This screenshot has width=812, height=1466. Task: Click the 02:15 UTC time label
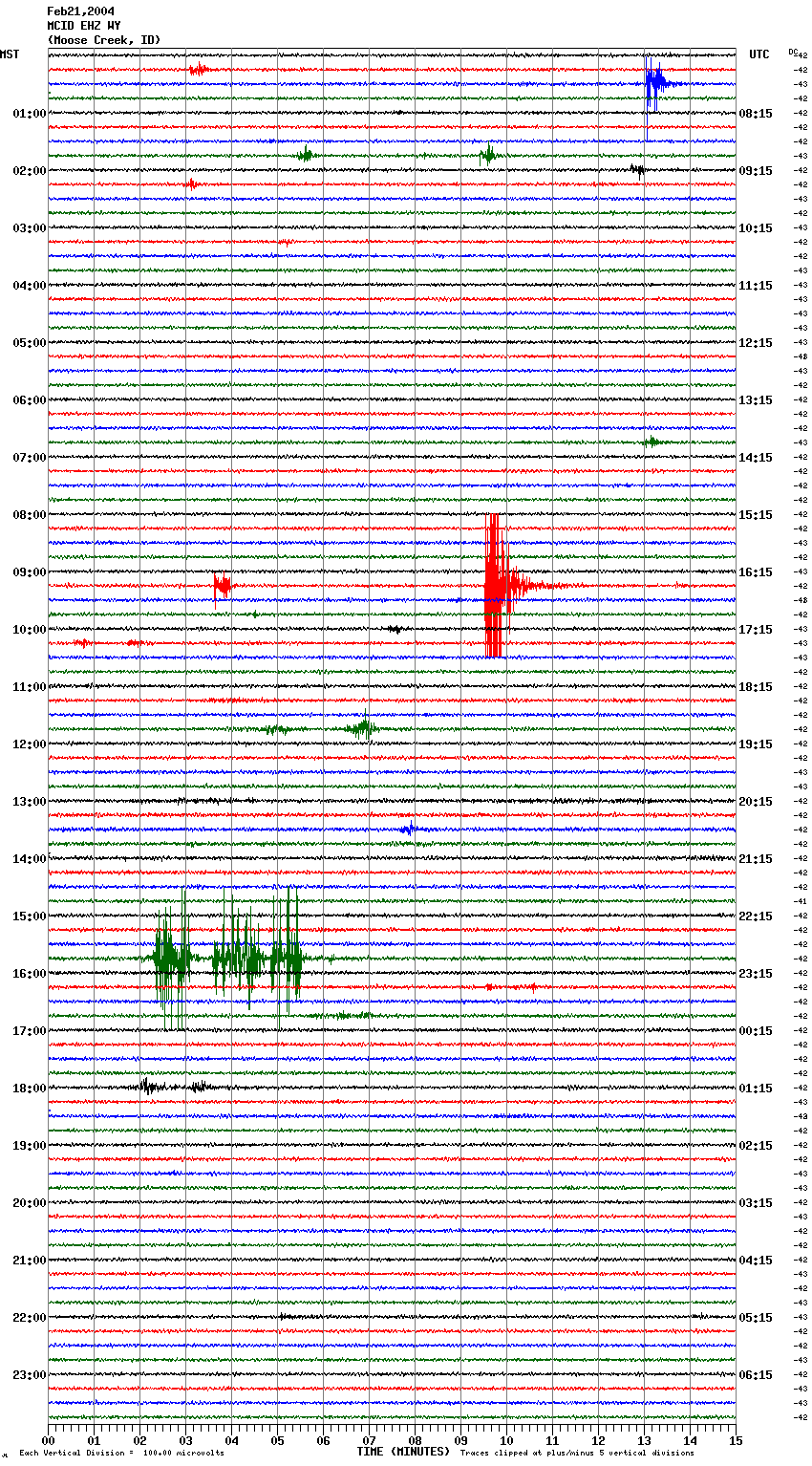tap(756, 1146)
